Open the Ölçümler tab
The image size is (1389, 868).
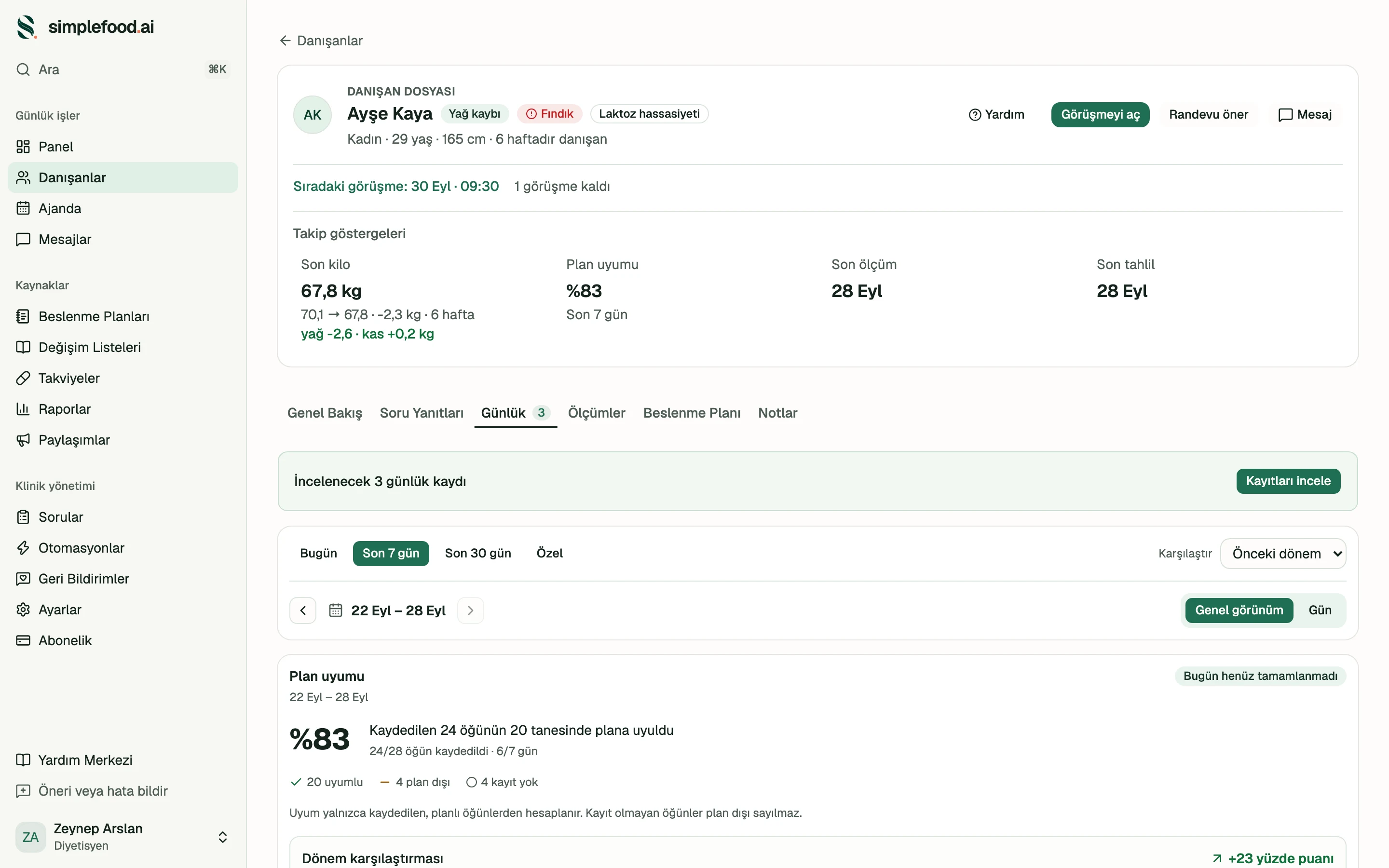tap(596, 413)
